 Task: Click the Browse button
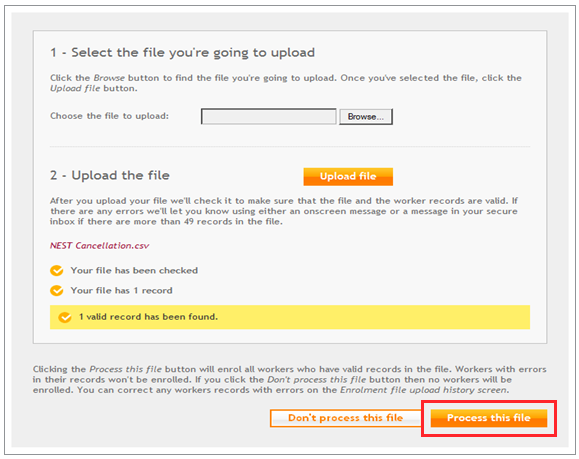point(366,117)
